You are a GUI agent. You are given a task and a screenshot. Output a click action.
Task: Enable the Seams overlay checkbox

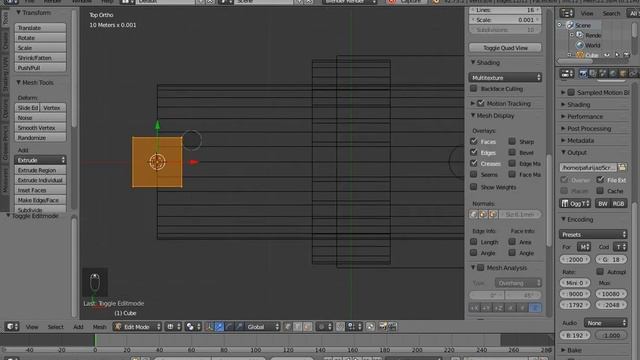473,174
